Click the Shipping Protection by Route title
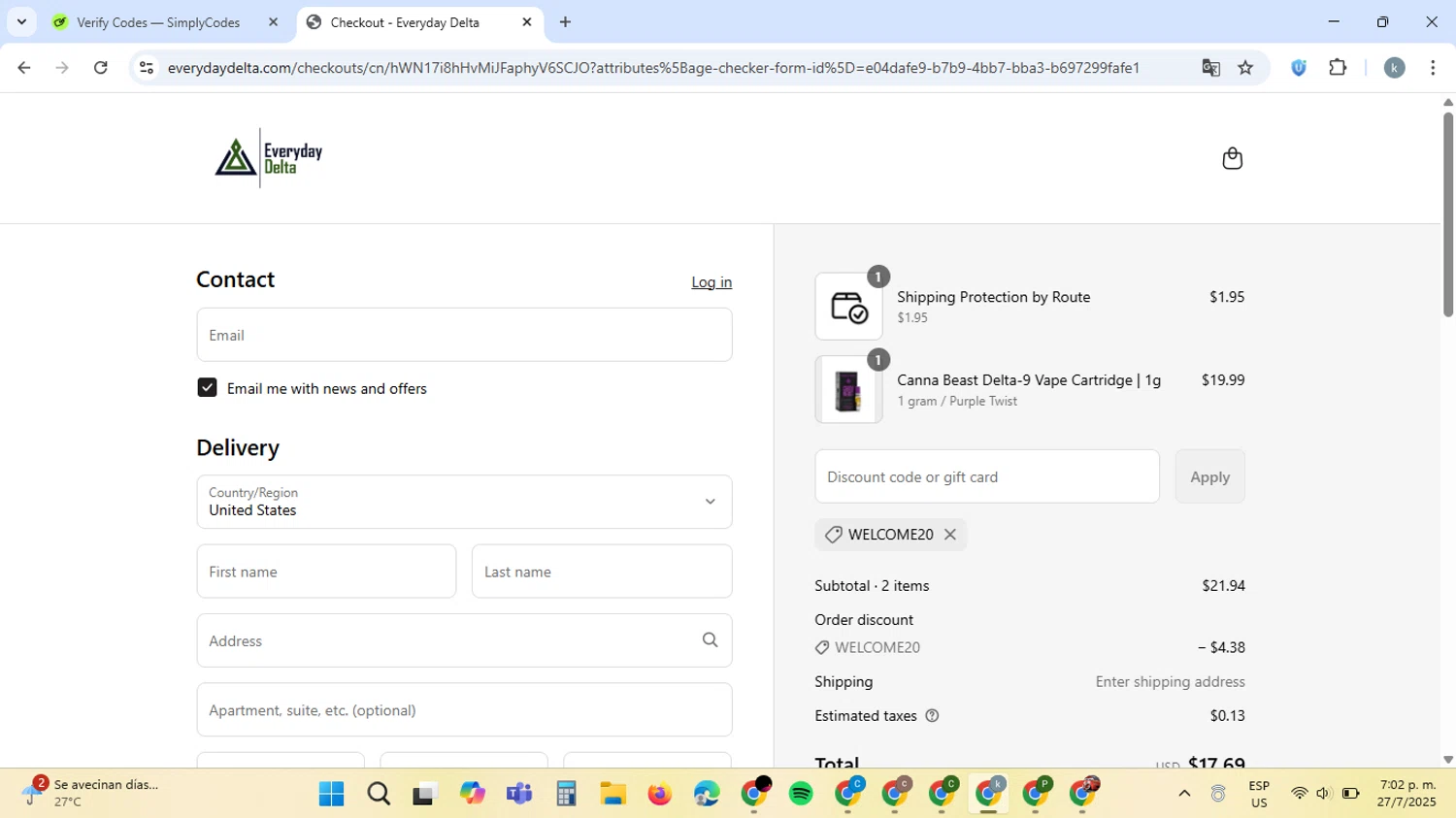The image size is (1456, 818). (x=993, y=297)
